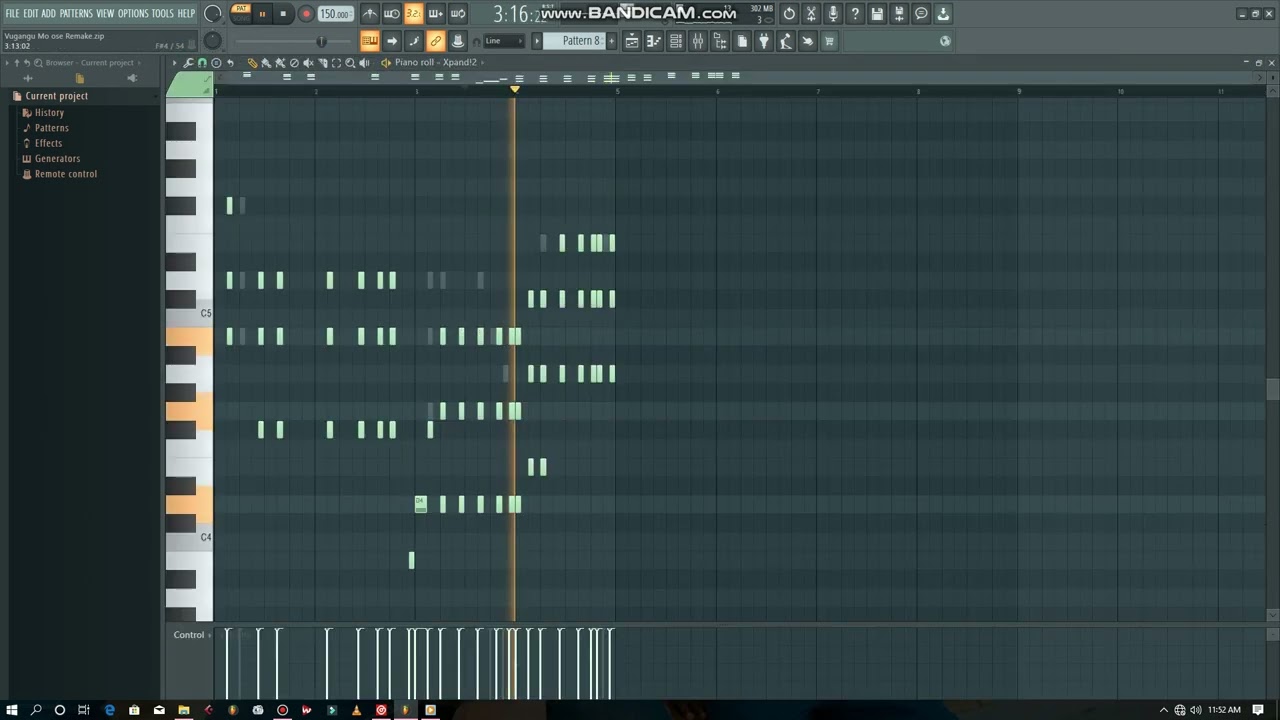Open the Piano roll - Xpand!2 target dropdown
This screenshot has height=720, width=1280.
point(435,63)
